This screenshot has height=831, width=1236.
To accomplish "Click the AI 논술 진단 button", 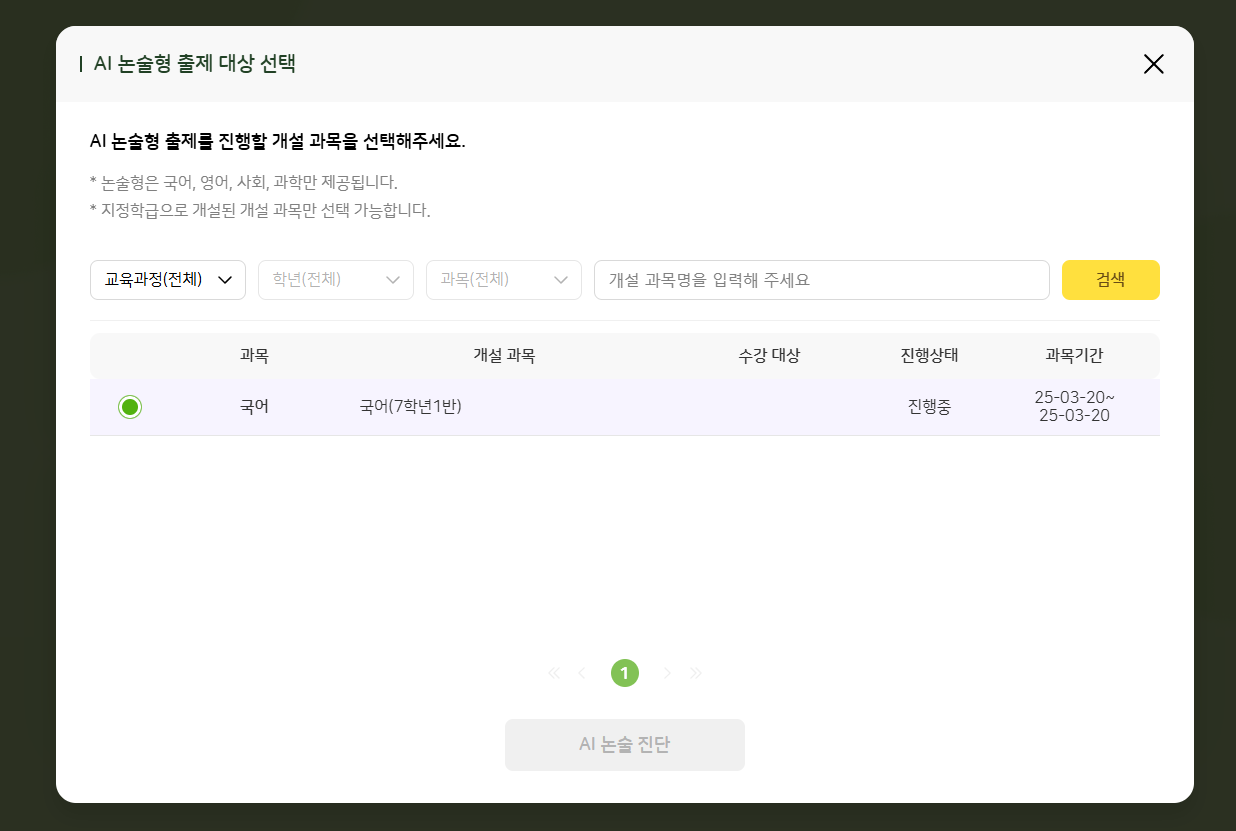I will [x=625, y=745].
